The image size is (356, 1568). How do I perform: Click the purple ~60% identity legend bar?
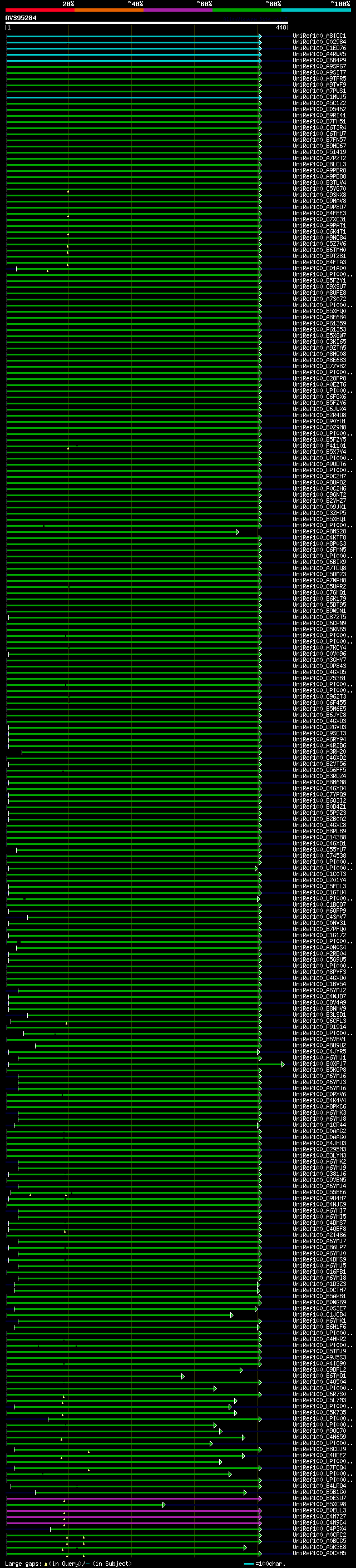[177, 10]
